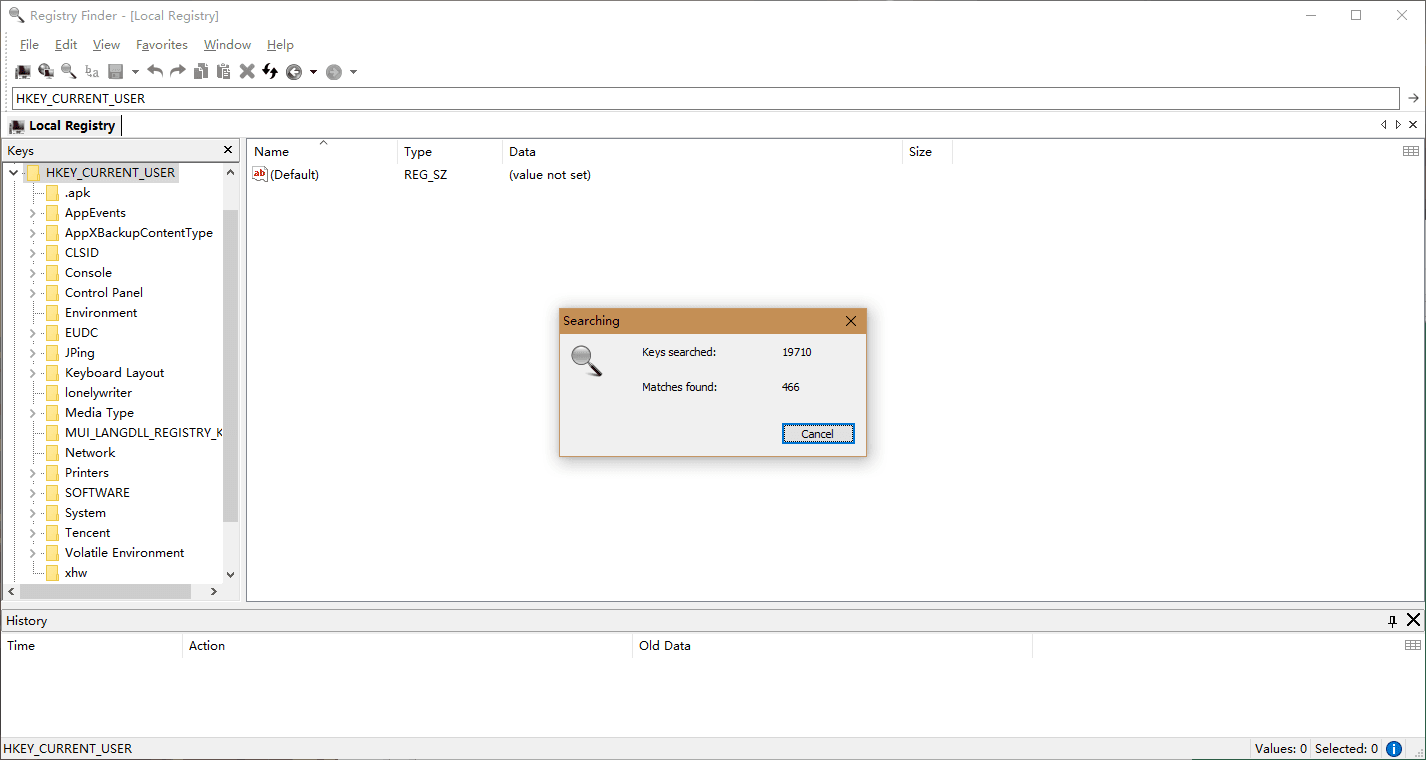Select the Replace tool icon
Screen dimensions: 1426x760
coord(91,71)
